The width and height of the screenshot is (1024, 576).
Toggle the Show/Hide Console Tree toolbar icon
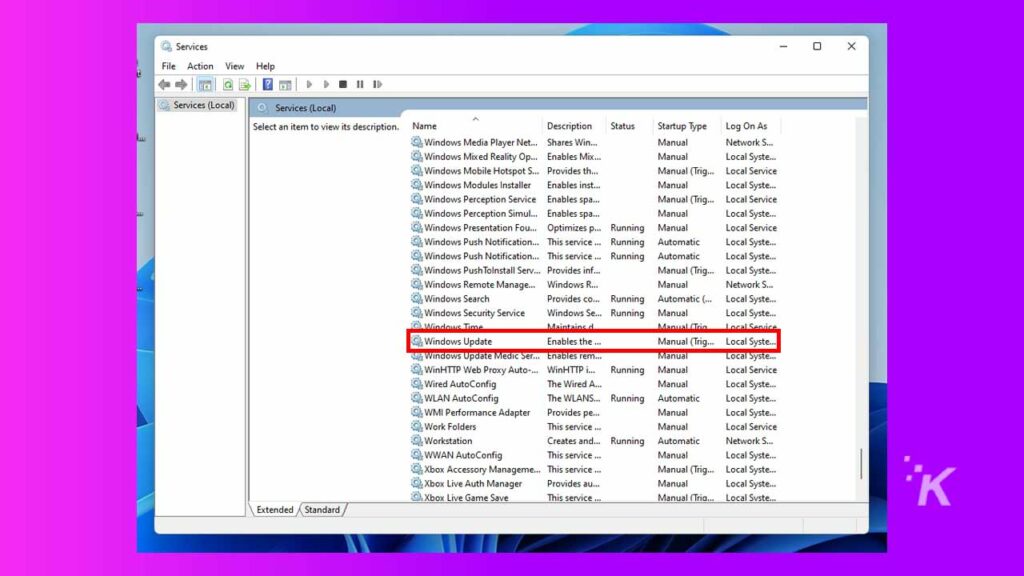pos(205,84)
